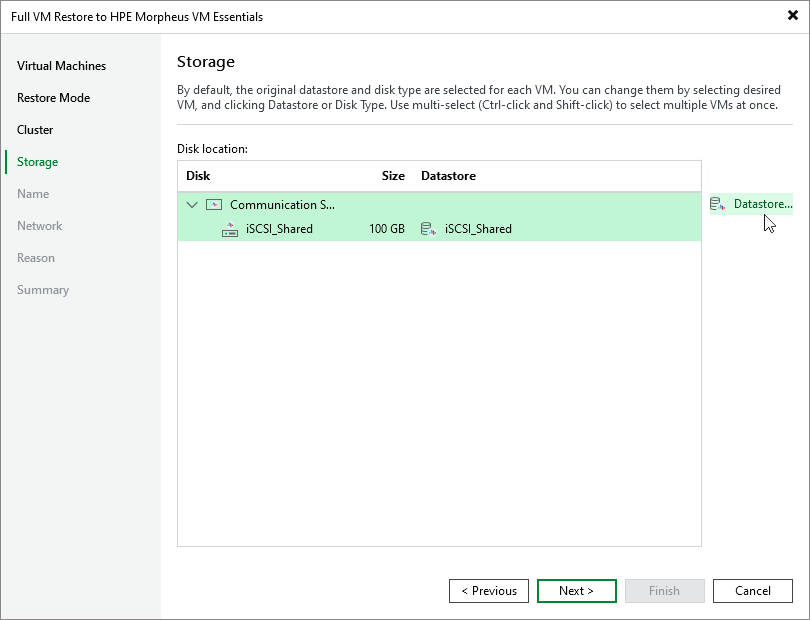Click the grayed-out Name step
Screen dimensions: 810x620
[x=31, y=193]
